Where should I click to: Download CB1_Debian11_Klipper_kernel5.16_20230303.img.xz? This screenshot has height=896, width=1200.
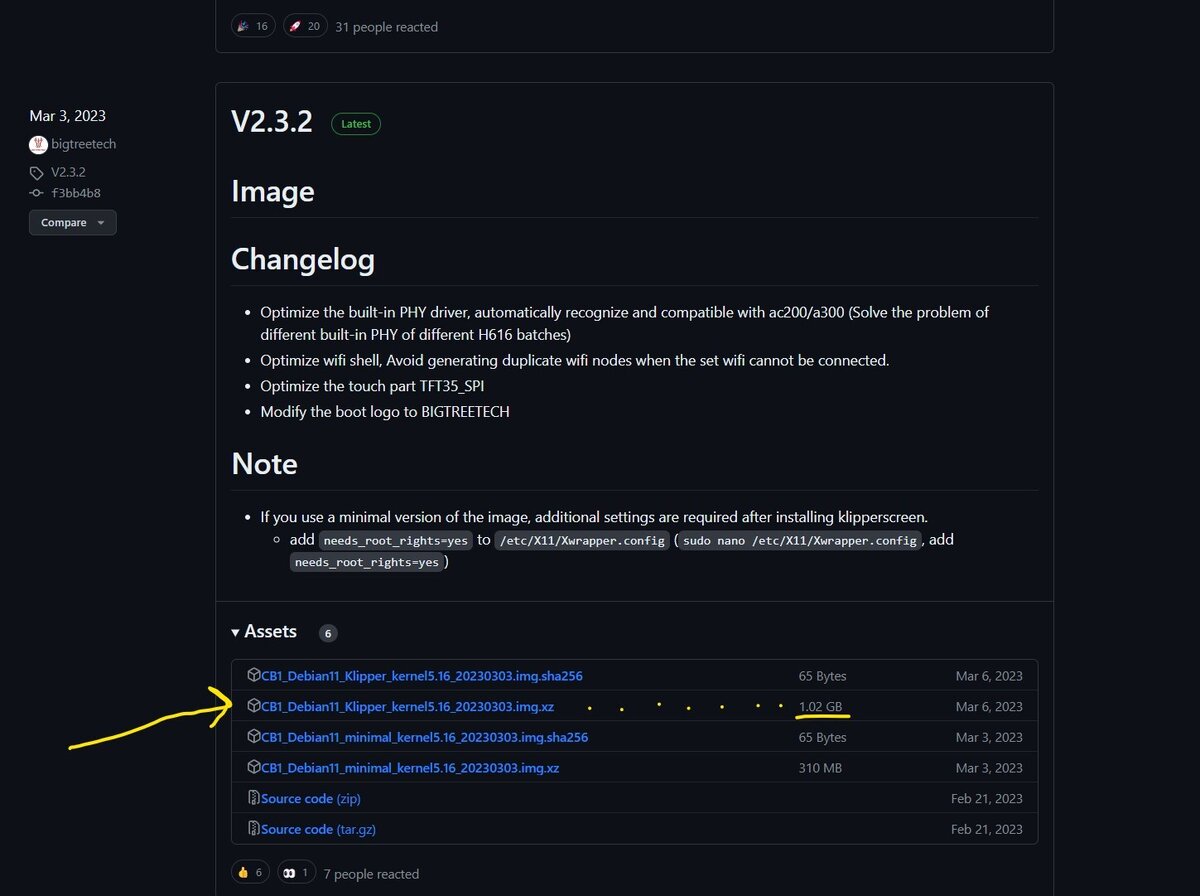click(x=407, y=706)
